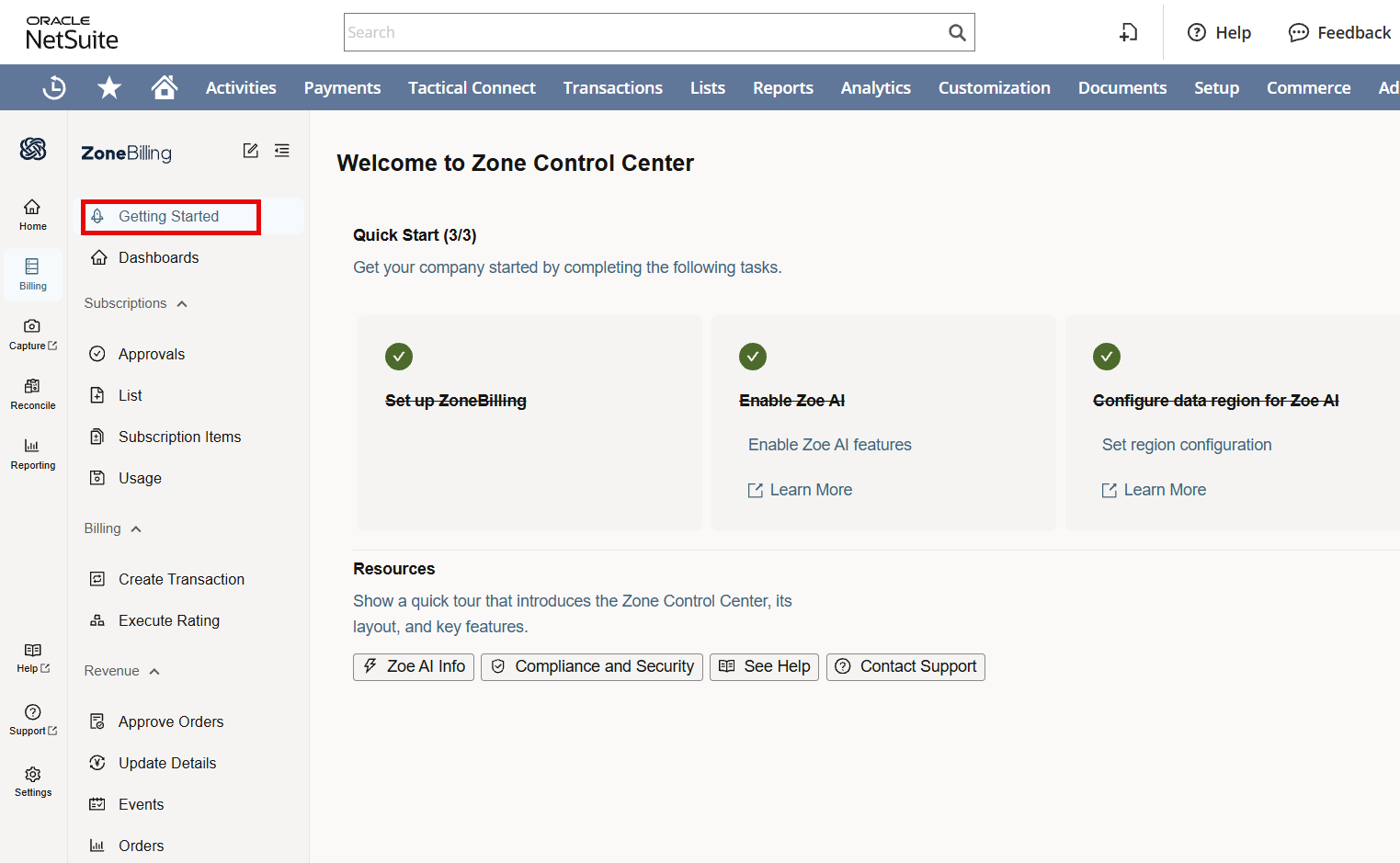
Task: Open the Shortcuts star icon
Action: click(109, 87)
